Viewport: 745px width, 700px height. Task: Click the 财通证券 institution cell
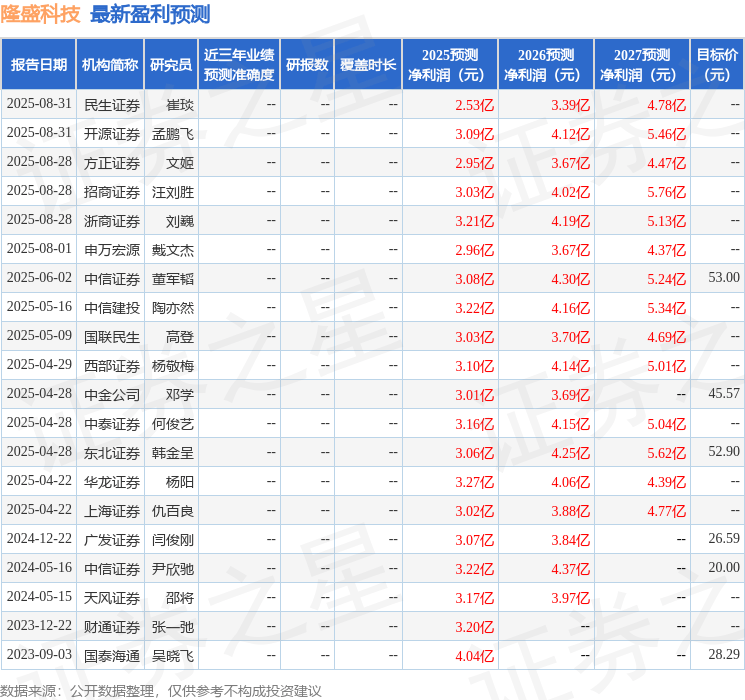[x=112, y=627]
